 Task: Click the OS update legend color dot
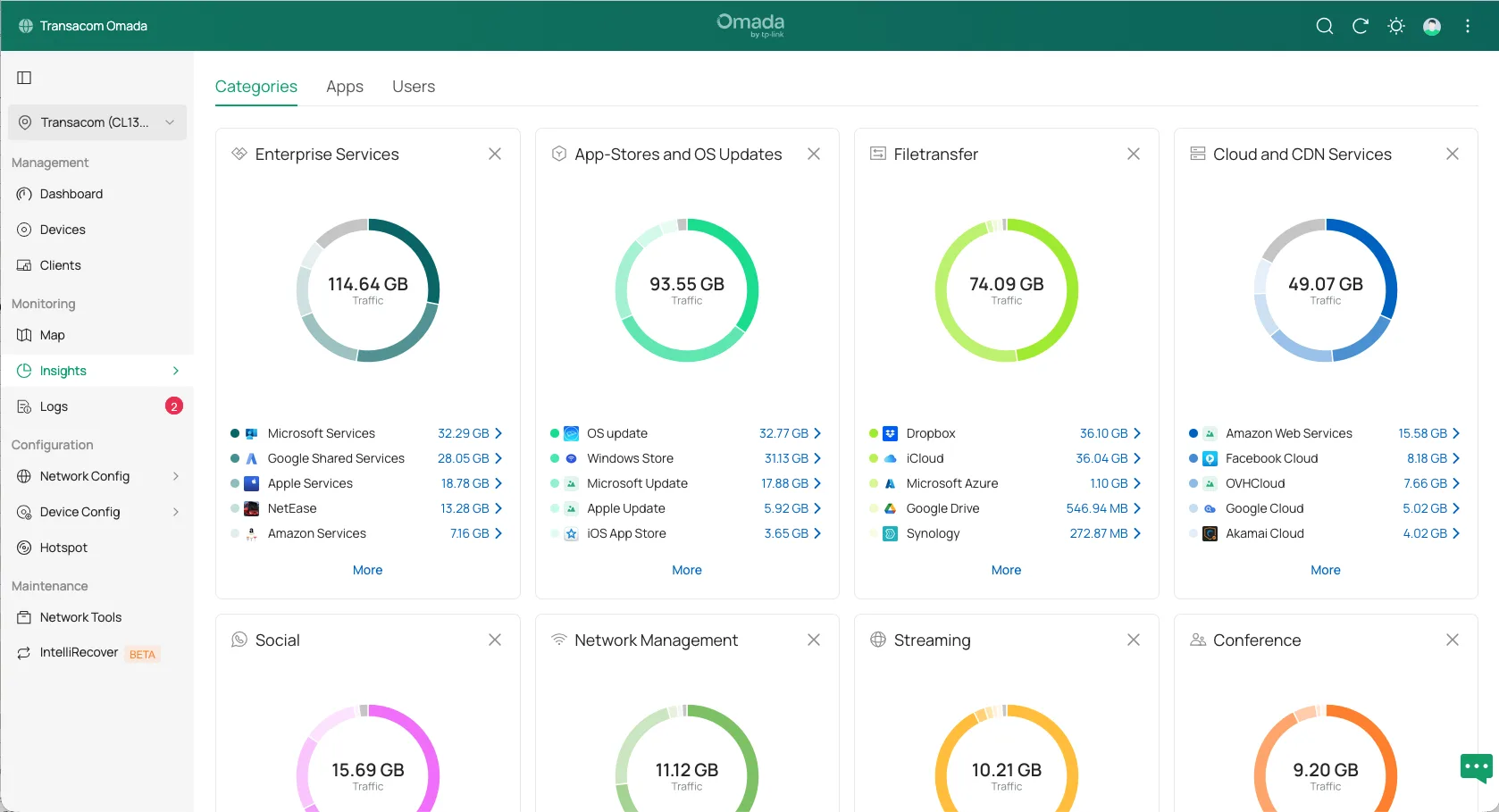coord(554,433)
